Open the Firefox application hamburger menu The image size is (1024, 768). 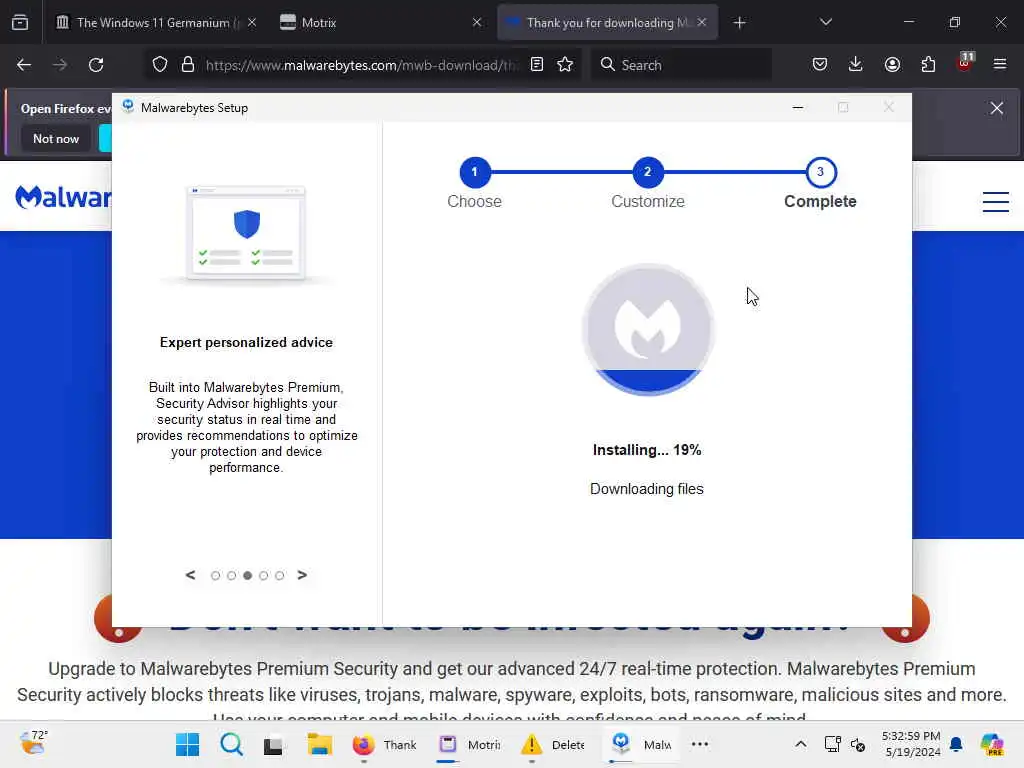[1000, 65]
